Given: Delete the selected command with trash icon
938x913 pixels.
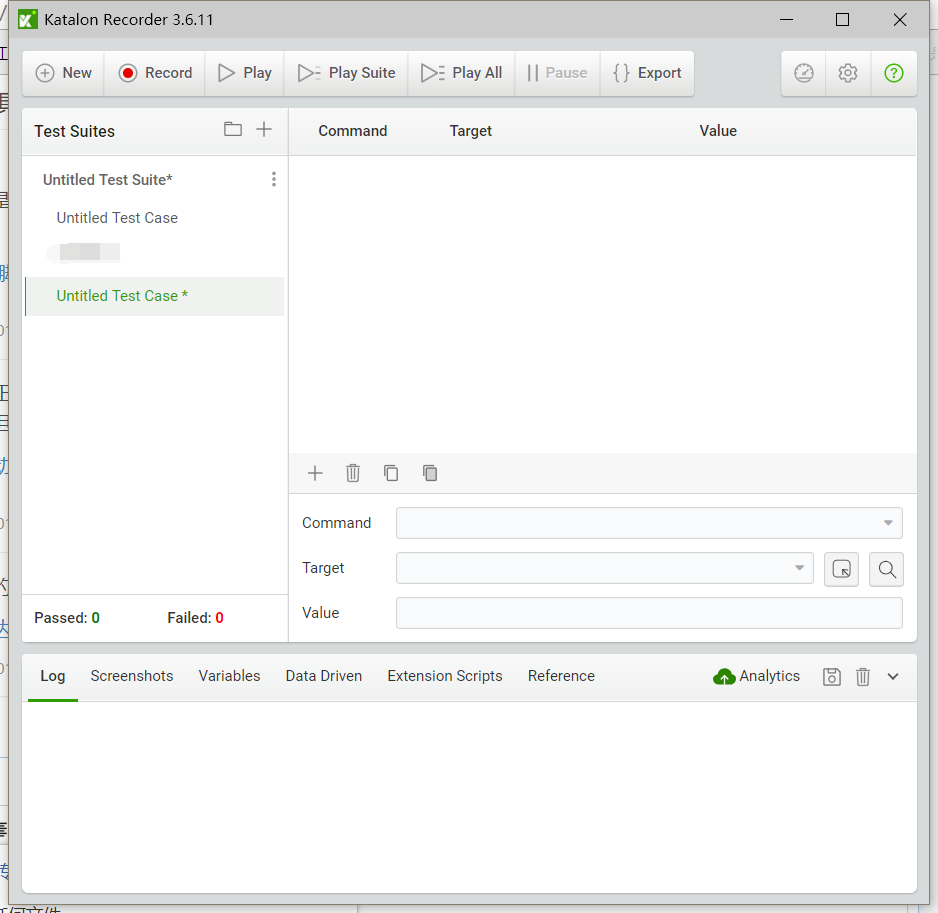Looking at the screenshot, I should pos(353,473).
